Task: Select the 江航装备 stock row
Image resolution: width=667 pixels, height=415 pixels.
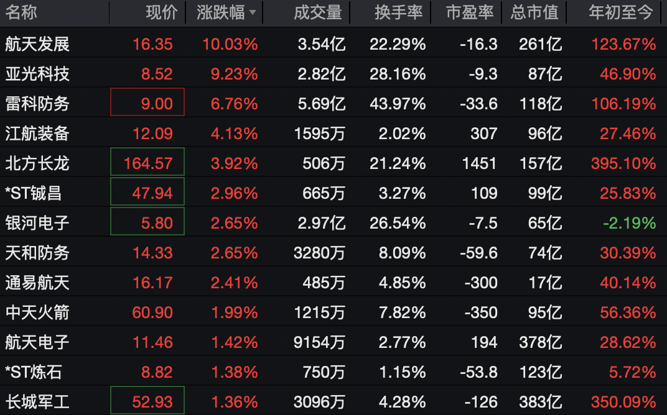Action: click(x=37, y=133)
